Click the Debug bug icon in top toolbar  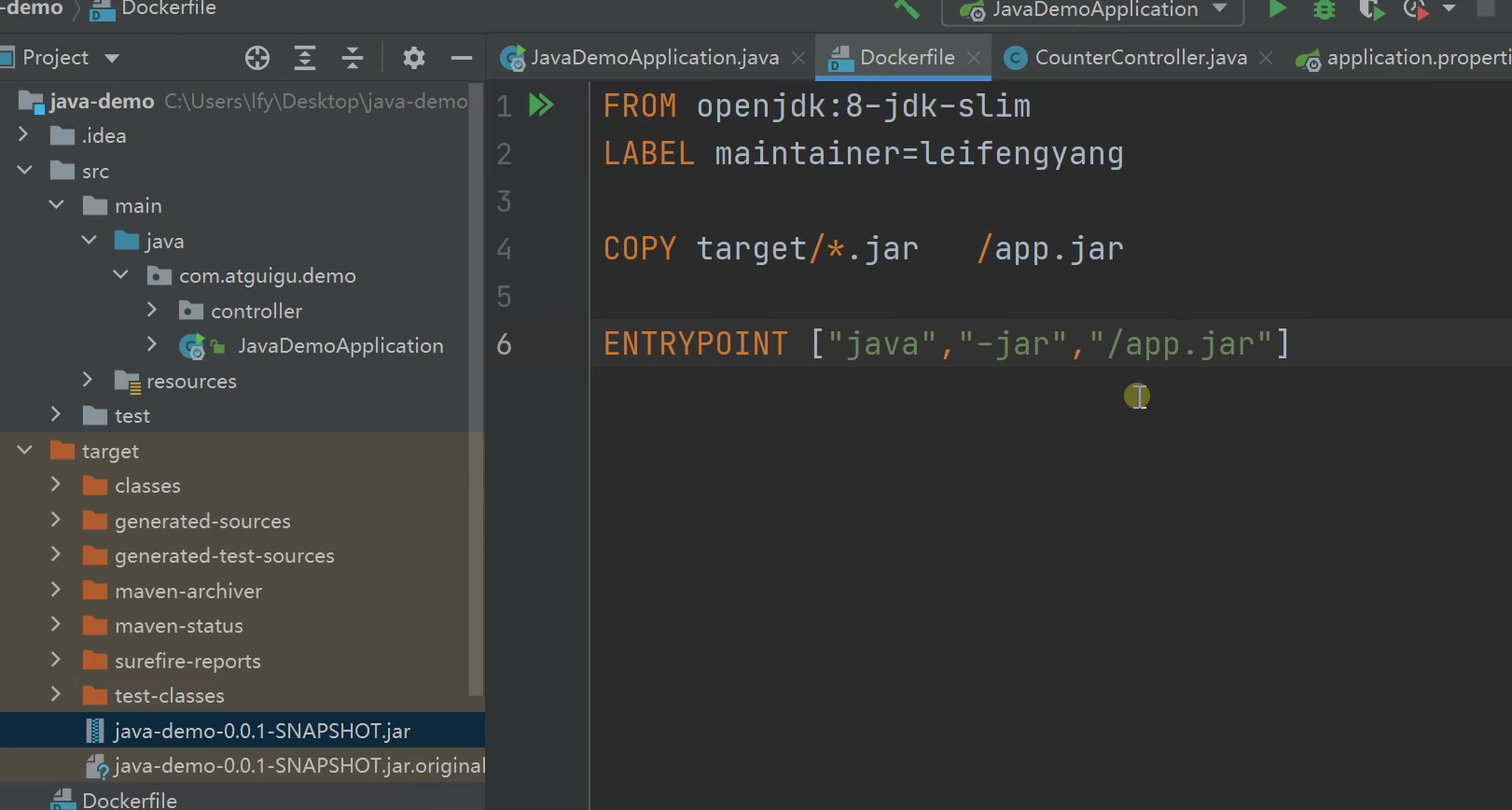(1325, 9)
